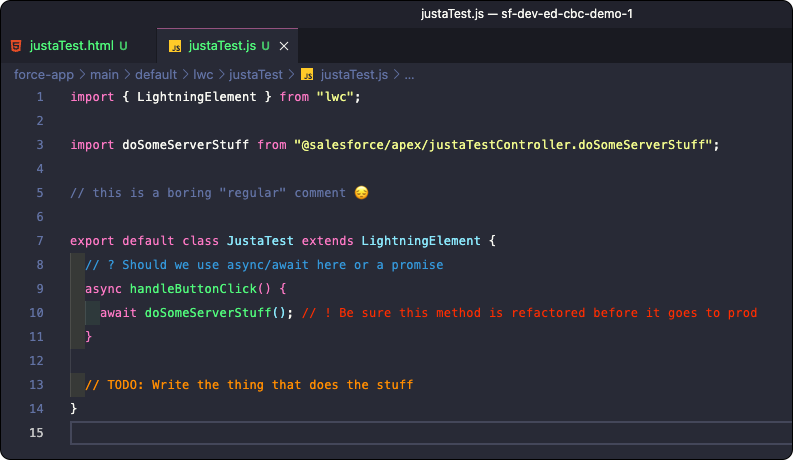
Task: Click the HTML5 file icon on justaTest.html tab
Action: (16, 46)
